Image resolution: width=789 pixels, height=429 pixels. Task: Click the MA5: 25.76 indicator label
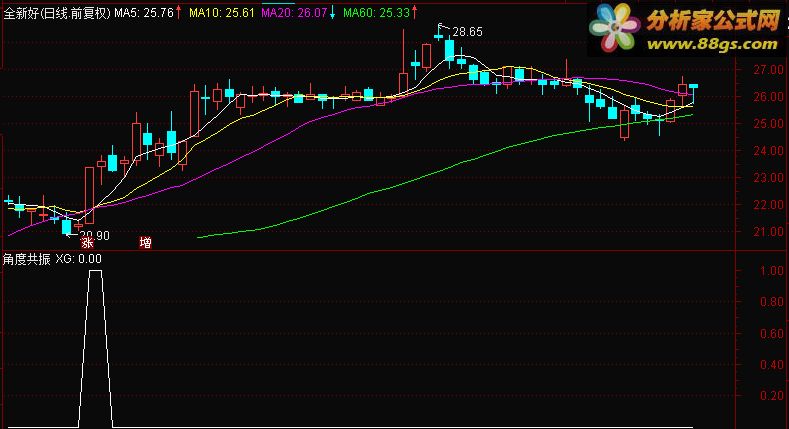point(144,13)
